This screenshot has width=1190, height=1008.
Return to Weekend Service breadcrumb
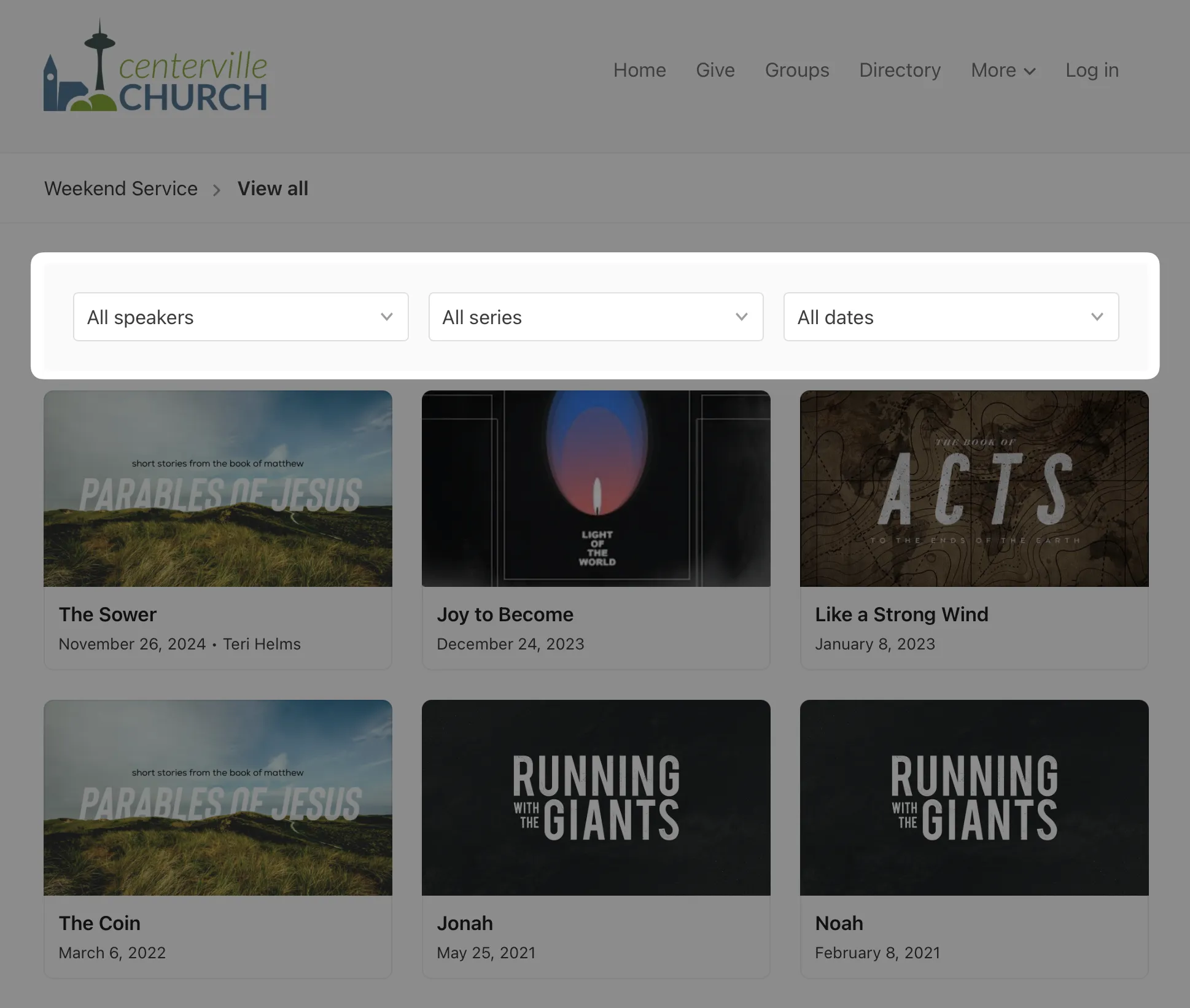(x=121, y=188)
